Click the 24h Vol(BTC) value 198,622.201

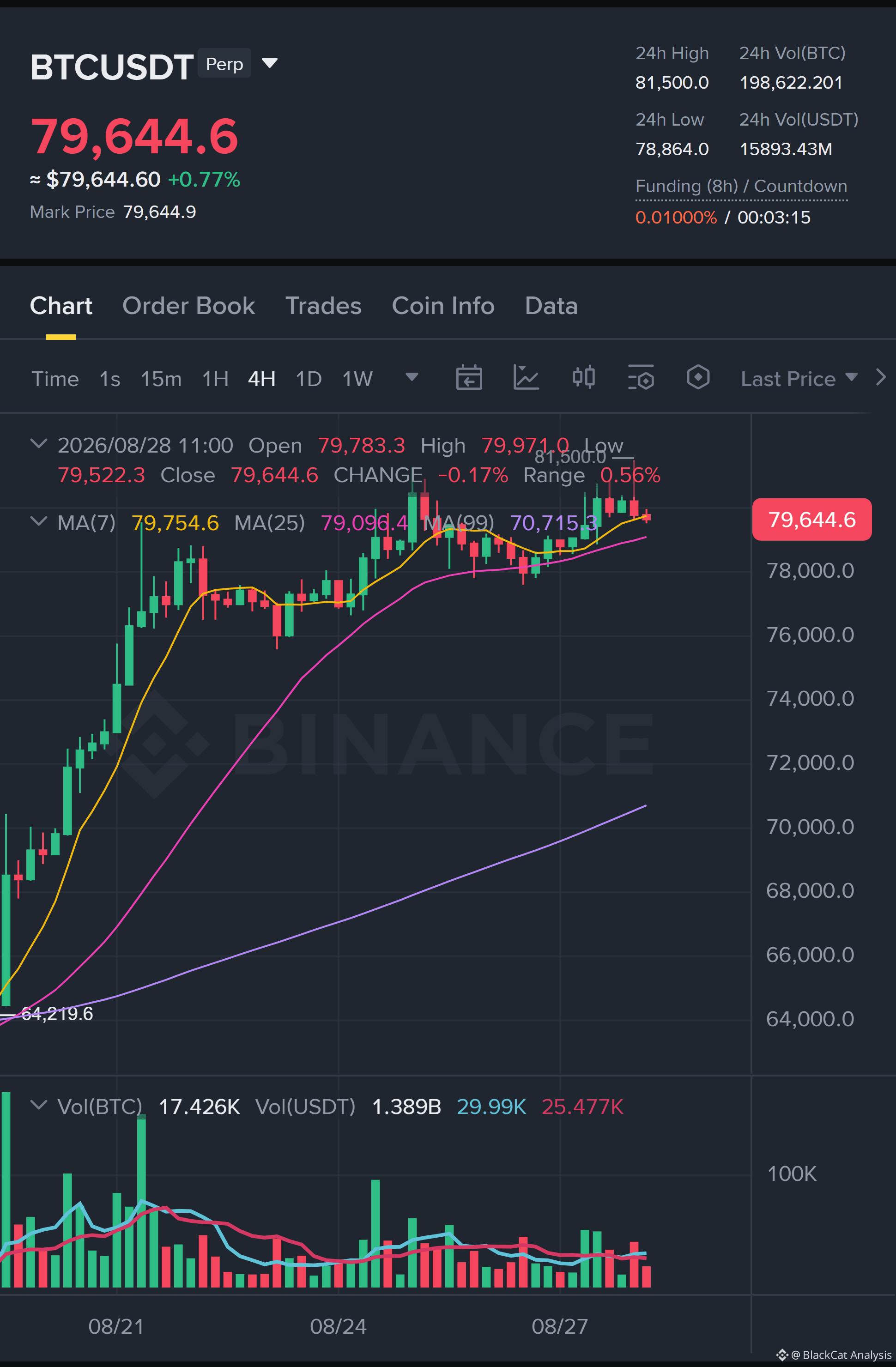pos(791,83)
